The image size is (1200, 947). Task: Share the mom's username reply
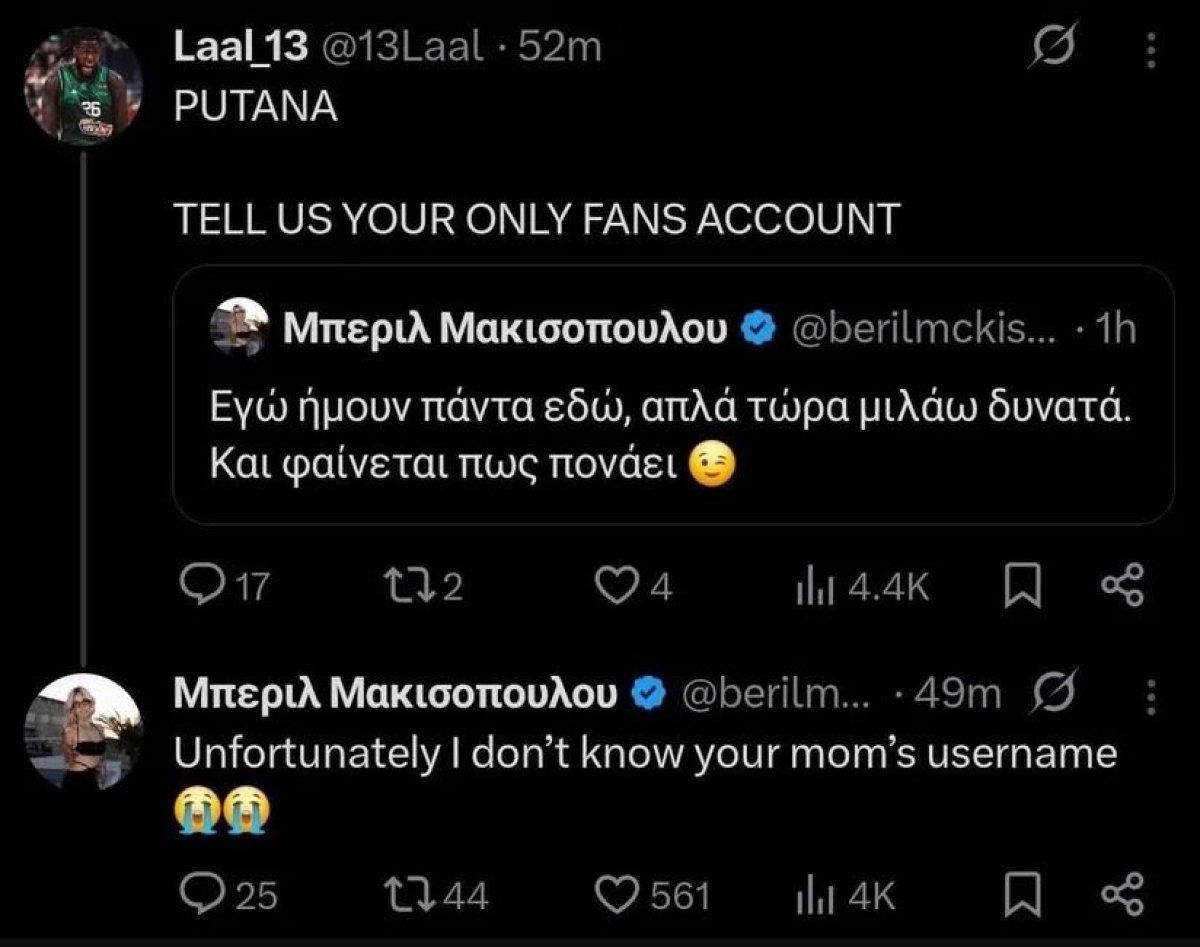point(1121,894)
